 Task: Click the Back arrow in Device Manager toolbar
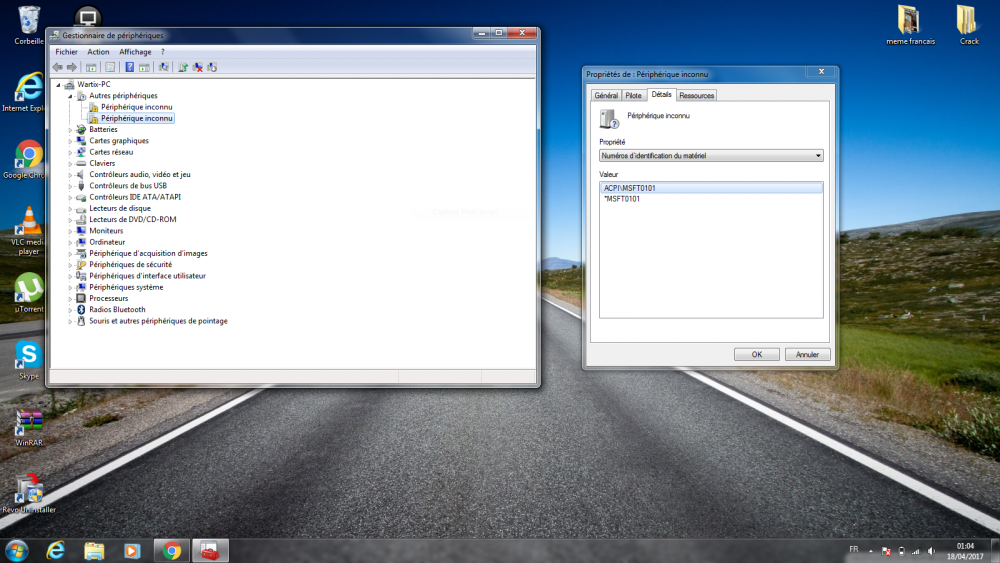pyautogui.click(x=57, y=67)
